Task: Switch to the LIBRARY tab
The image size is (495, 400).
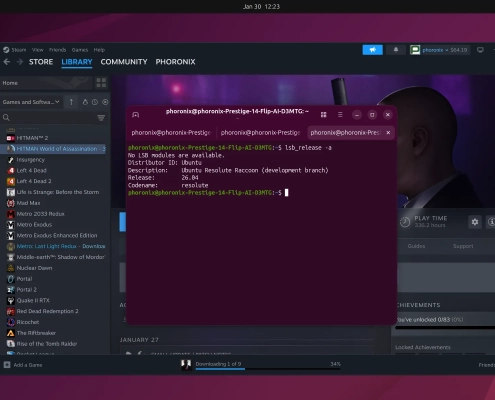Action: 77,62
